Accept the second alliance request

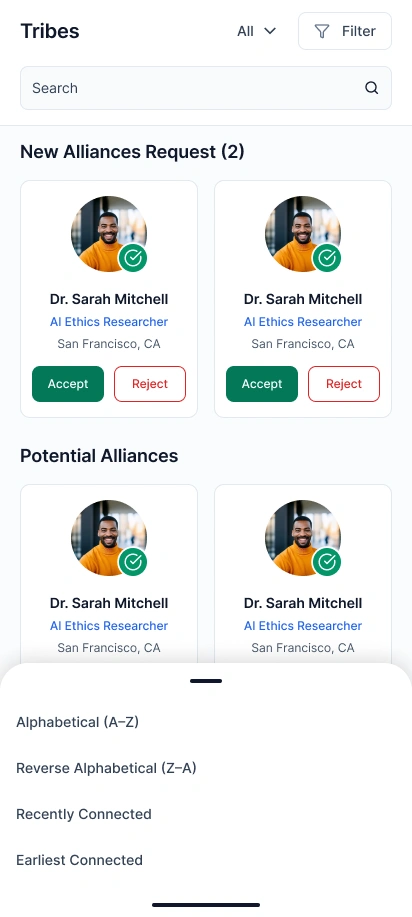coord(262,384)
